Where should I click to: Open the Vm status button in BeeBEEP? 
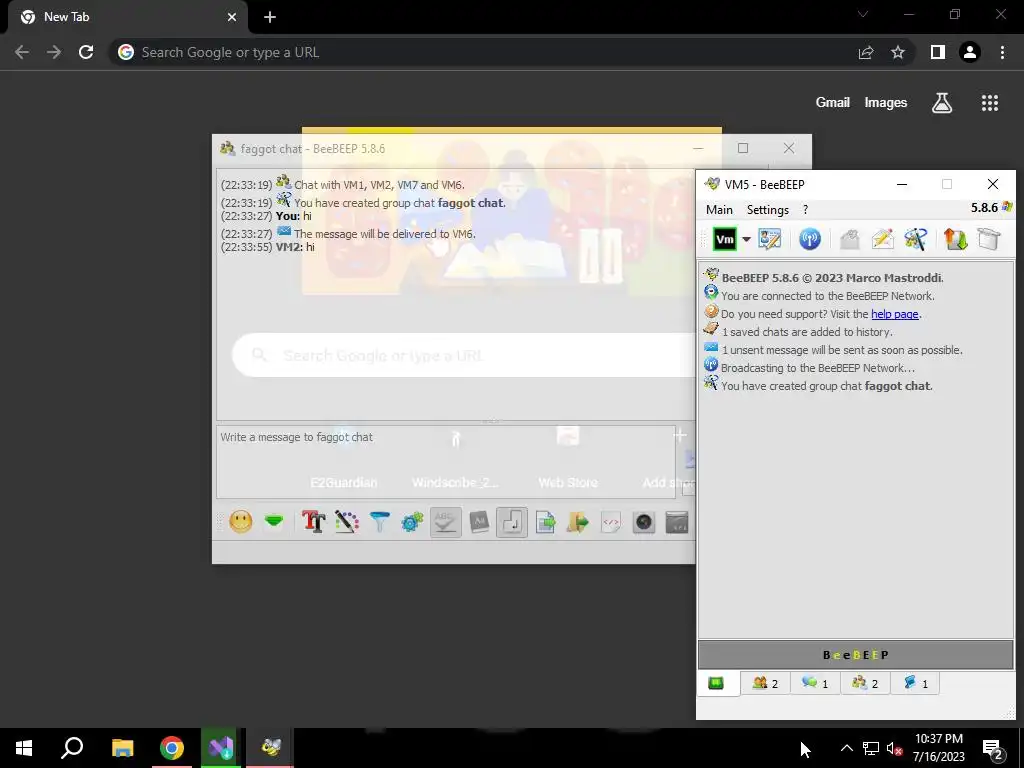pyautogui.click(x=725, y=239)
